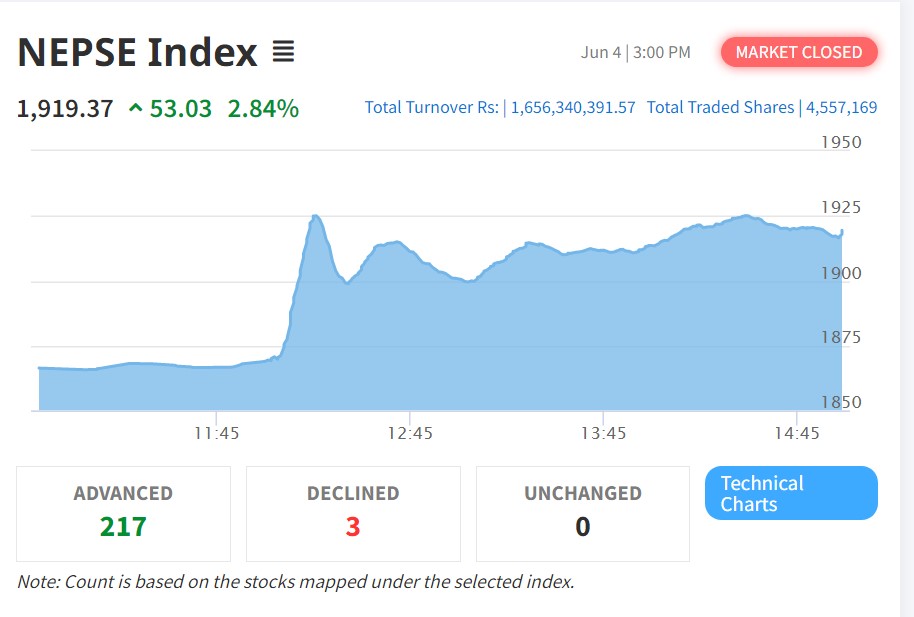Click the NEPSE Index heading
Image resolution: width=914 pixels, height=617 pixels.
(137, 52)
